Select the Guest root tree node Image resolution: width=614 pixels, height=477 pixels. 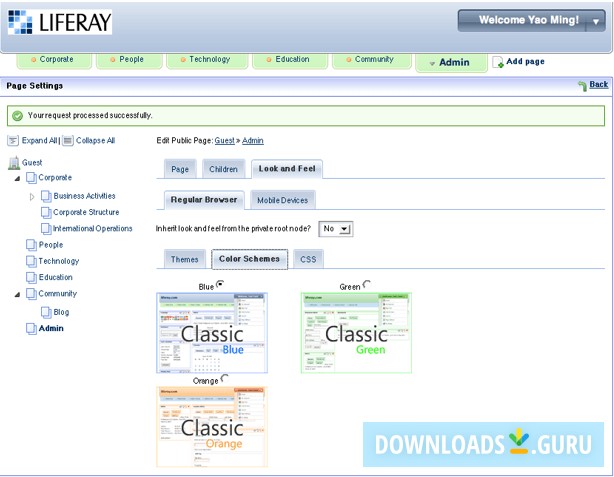tap(32, 163)
